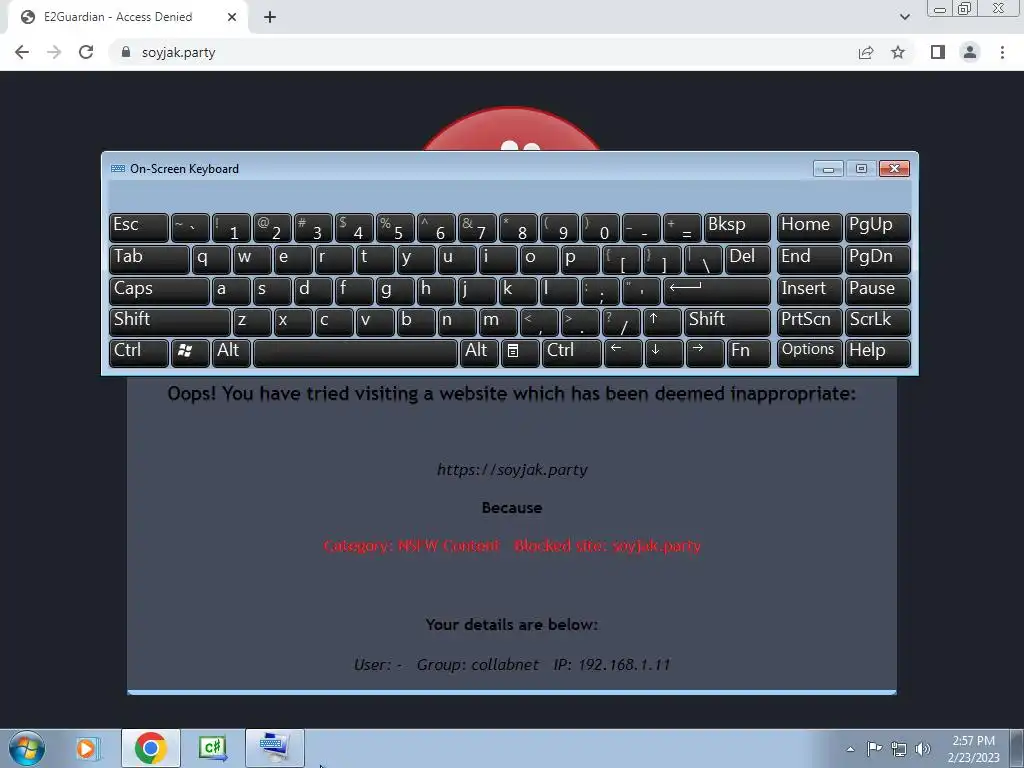The height and width of the screenshot is (768, 1024).
Task: Tap the up arrow key on keyboard
Action: pyautogui.click(x=662, y=321)
